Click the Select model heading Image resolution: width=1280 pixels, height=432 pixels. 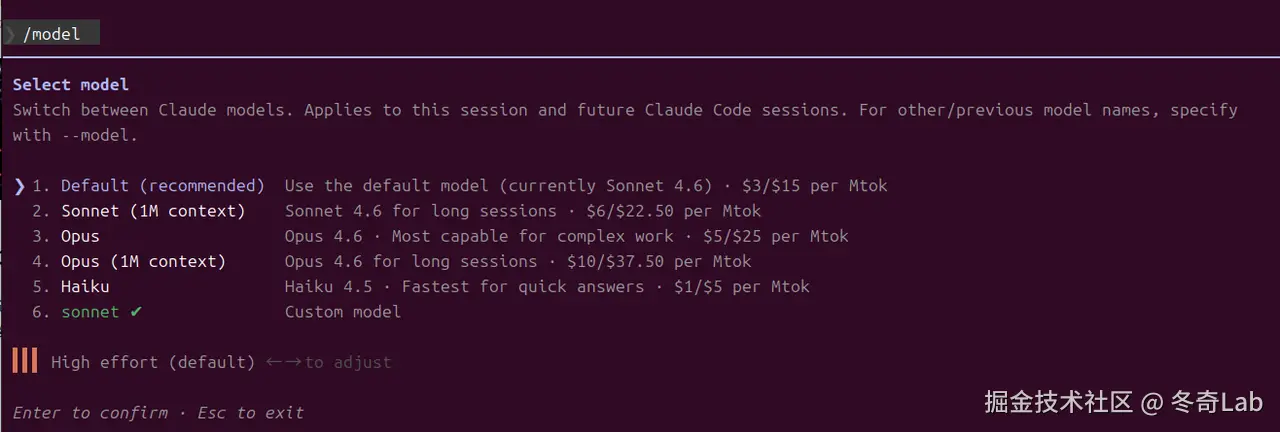71,85
